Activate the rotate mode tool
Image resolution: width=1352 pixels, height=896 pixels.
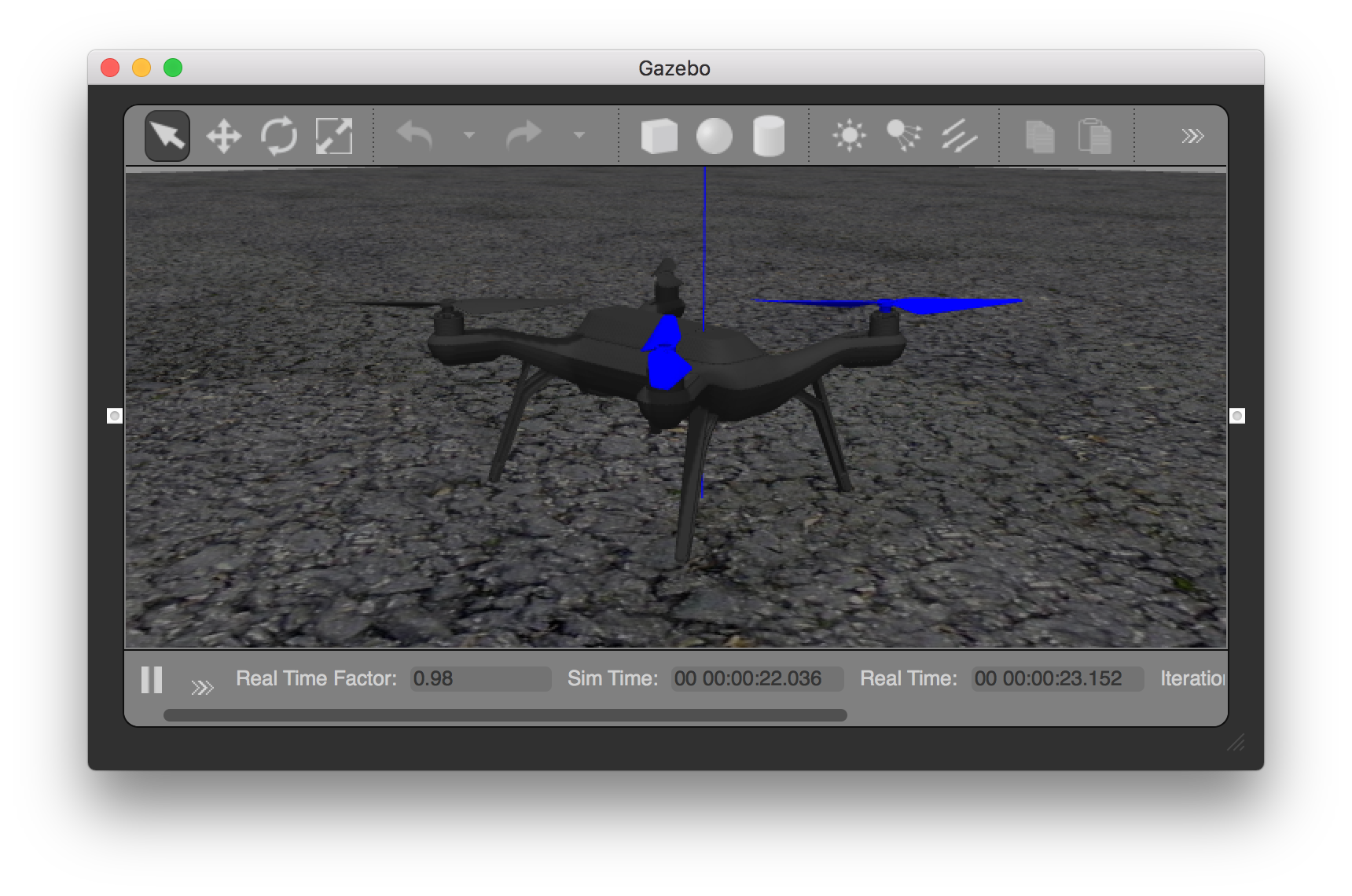point(277,135)
